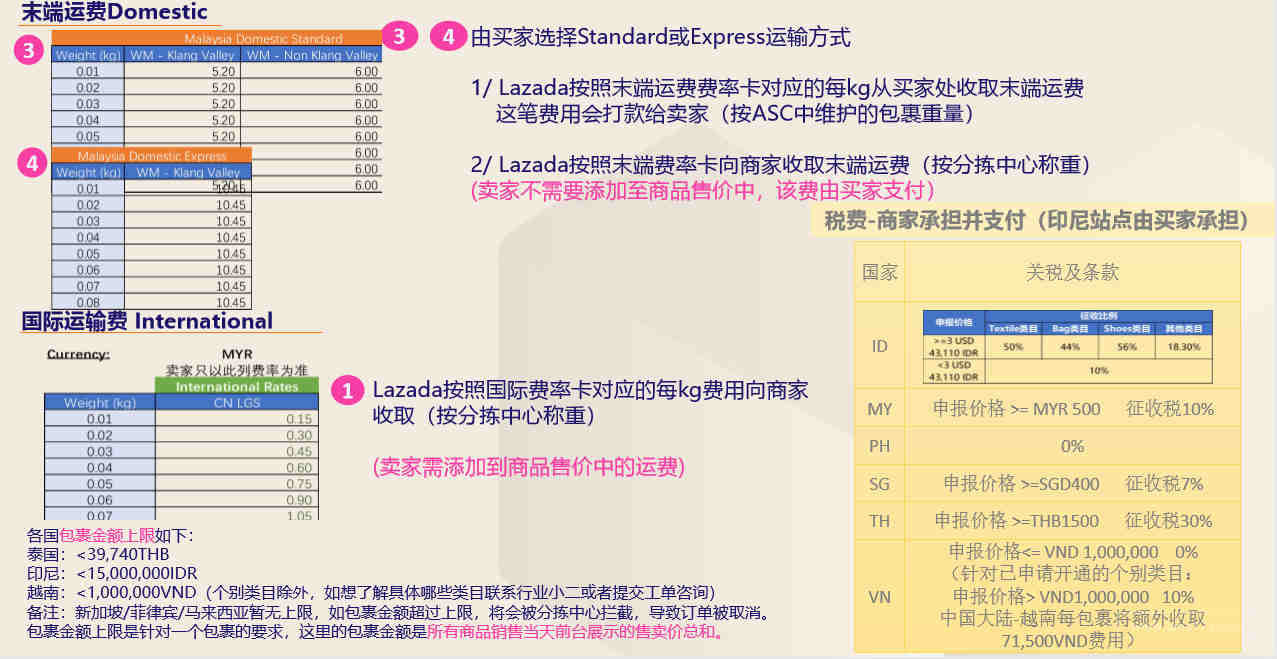Image resolution: width=1277 pixels, height=659 pixels.
Task: Click the '0%' tax value for PH
Action: pyautogui.click(x=1072, y=446)
